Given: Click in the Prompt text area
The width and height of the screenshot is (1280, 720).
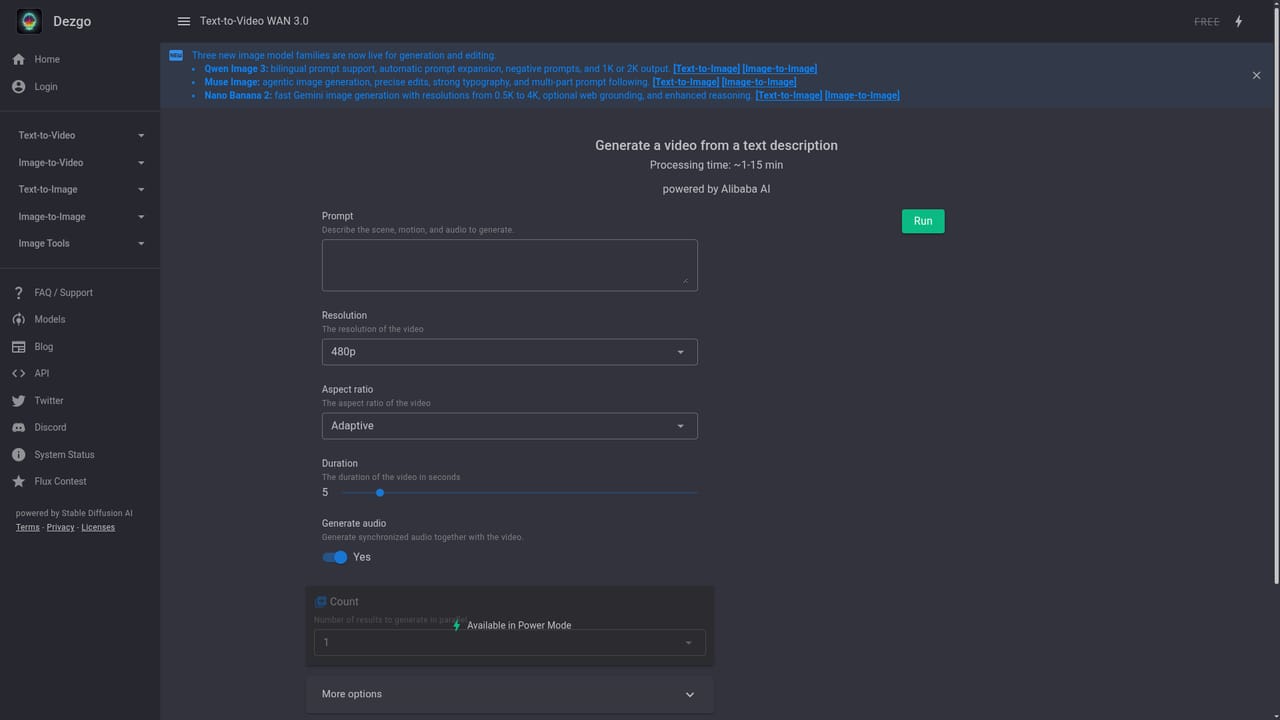Looking at the screenshot, I should (509, 265).
